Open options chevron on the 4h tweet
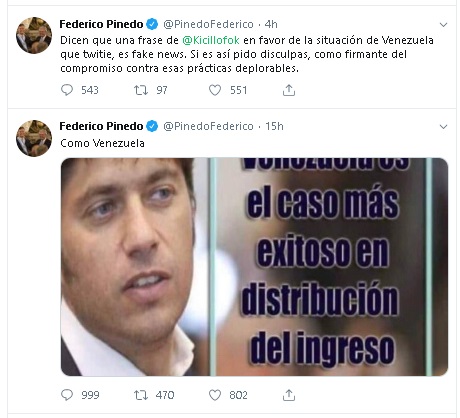Image resolution: width=460 pixels, height=418 pixels. pyautogui.click(x=443, y=25)
